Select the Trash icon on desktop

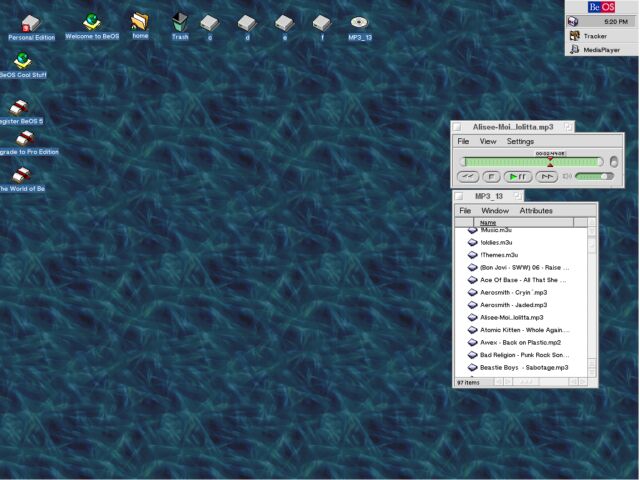point(180,22)
